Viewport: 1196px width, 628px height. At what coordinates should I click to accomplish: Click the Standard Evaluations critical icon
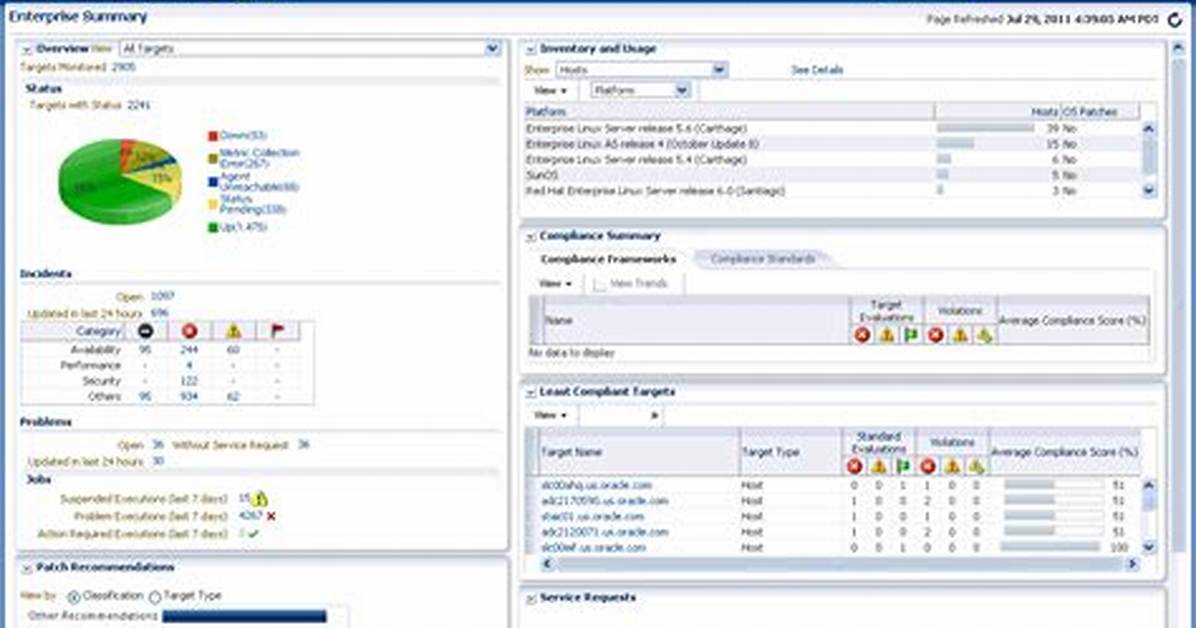(x=854, y=466)
